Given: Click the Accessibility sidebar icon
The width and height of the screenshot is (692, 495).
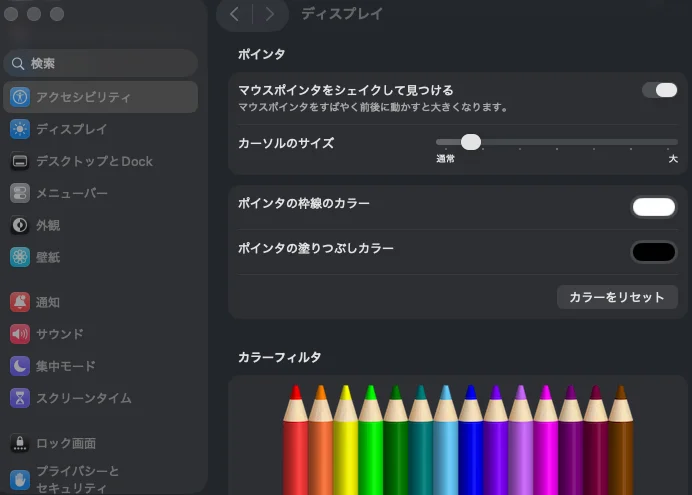Looking at the screenshot, I should click(x=20, y=97).
